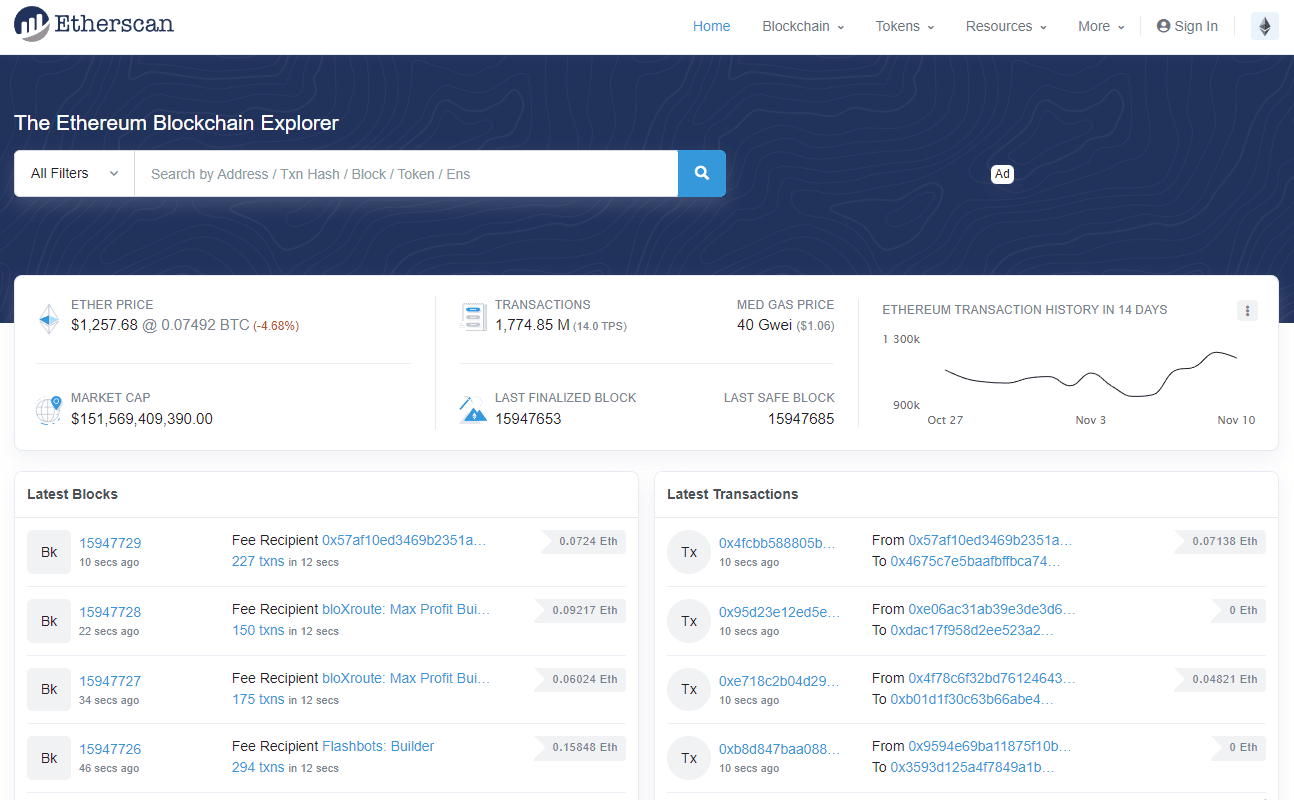This screenshot has height=800, width=1294.
Task: Click the 0.04821 Eth amount badge
Action: click(x=1220, y=679)
